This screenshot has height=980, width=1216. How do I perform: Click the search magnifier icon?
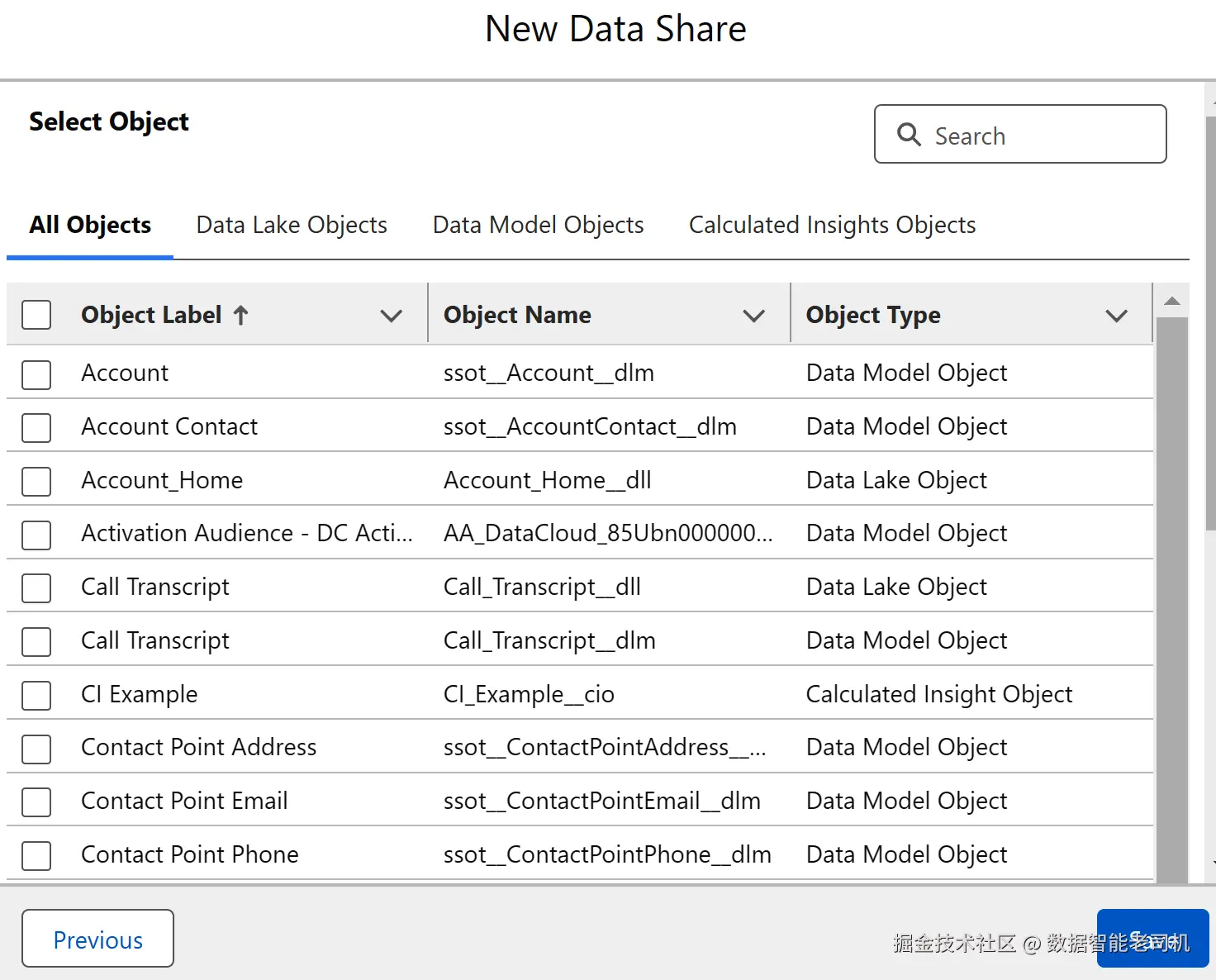(909, 135)
